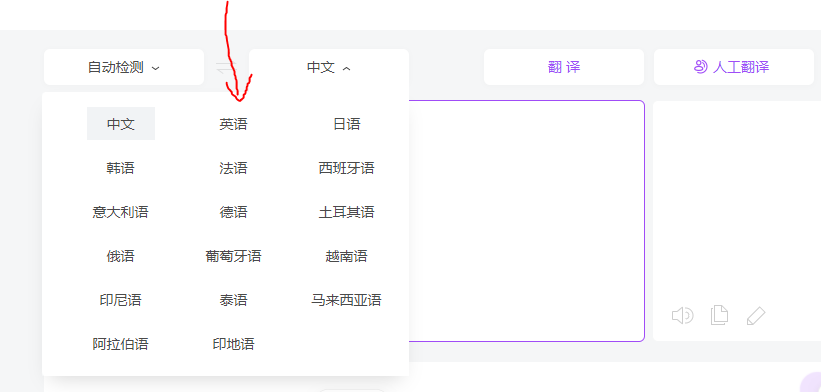Viewport: 821px width, 392px height.
Task: Pick 土耳其语 from the language menu
Action: [x=347, y=212]
